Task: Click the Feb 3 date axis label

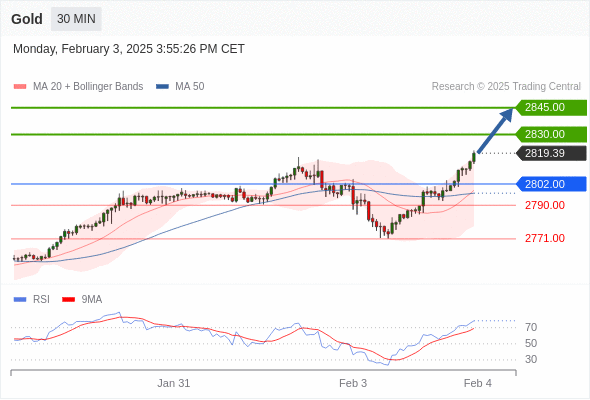Action: pyautogui.click(x=353, y=383)
